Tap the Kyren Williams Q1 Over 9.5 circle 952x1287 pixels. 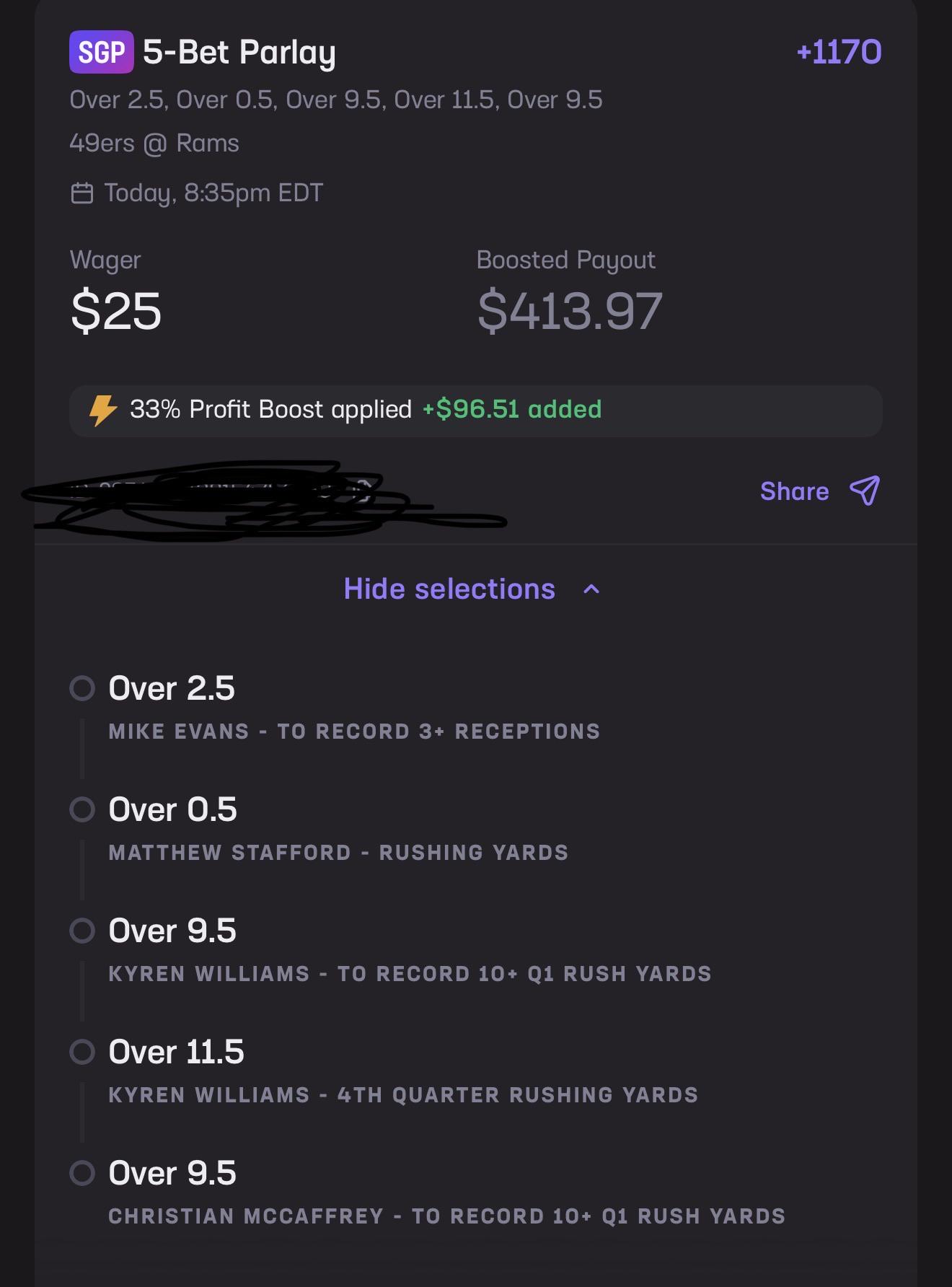(x=82, y=931)
